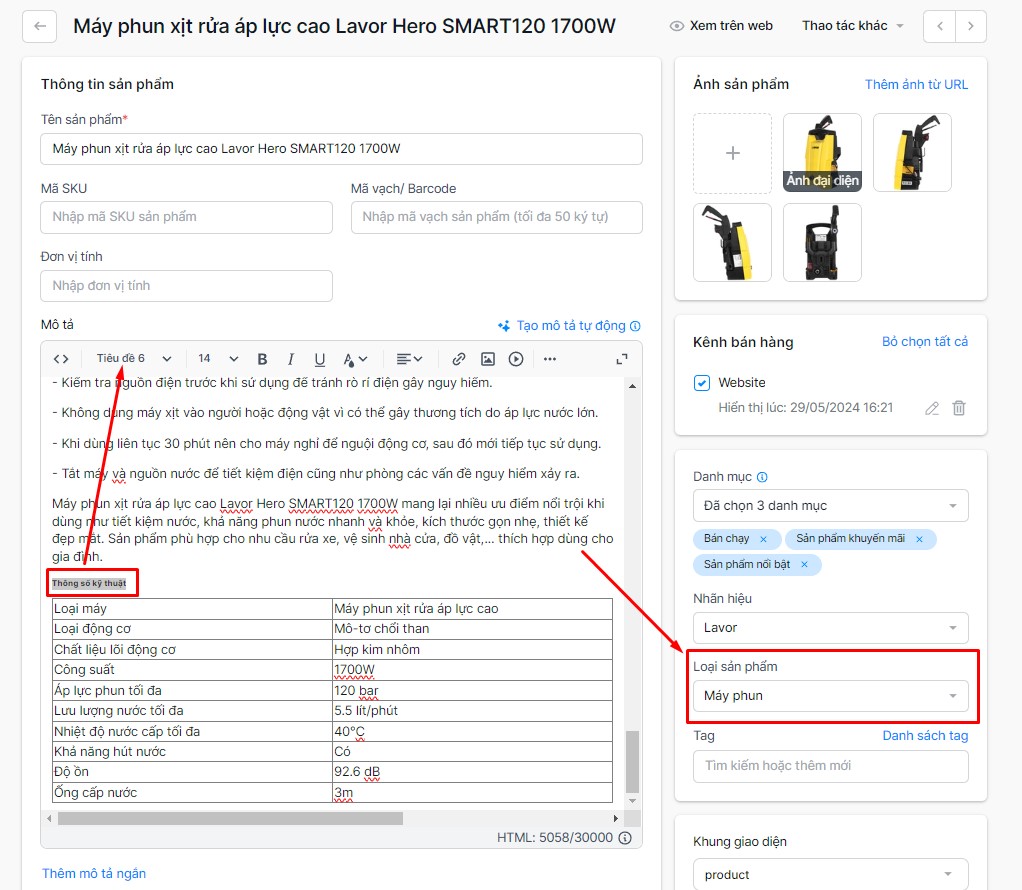1022x890 pixels.
Task: Add new product image with plus tile
Action: click(x=733, y=153)
